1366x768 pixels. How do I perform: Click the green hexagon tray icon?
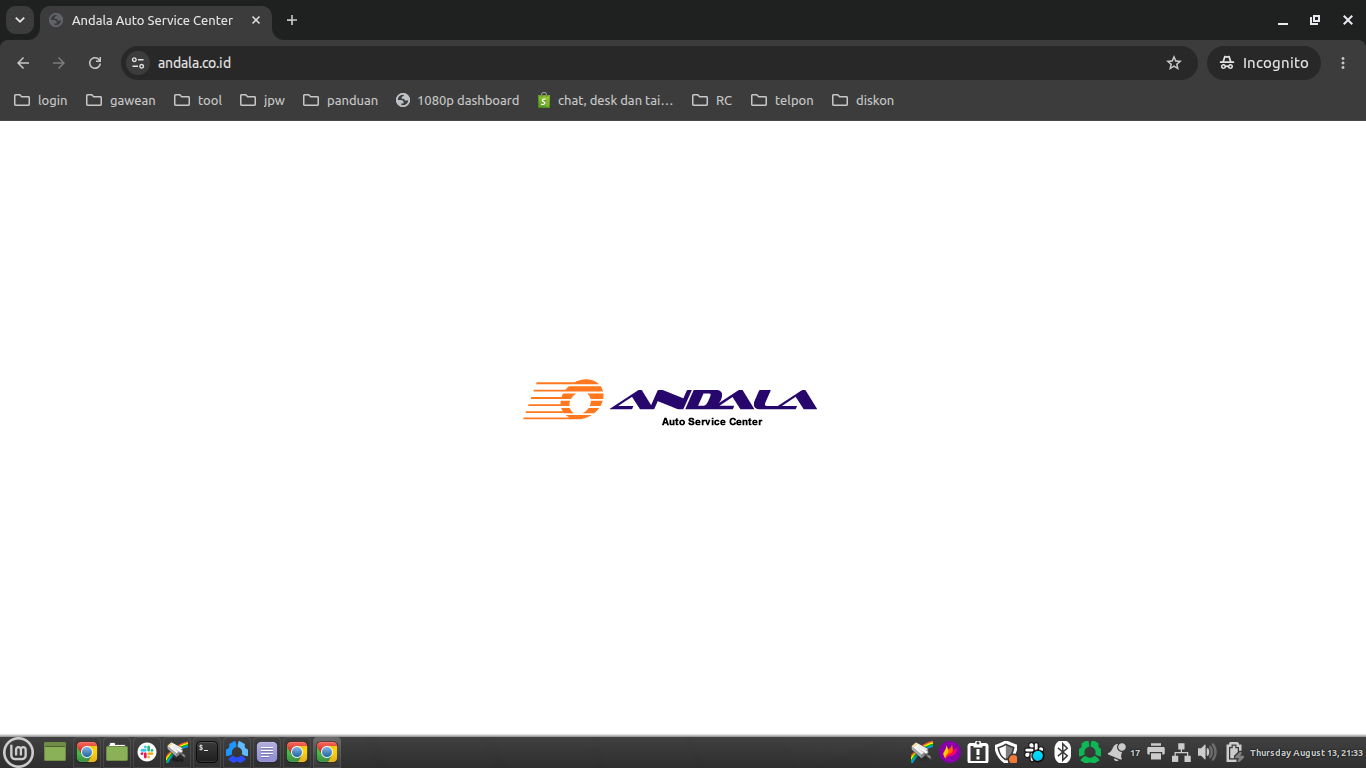tap(1090, 752)
